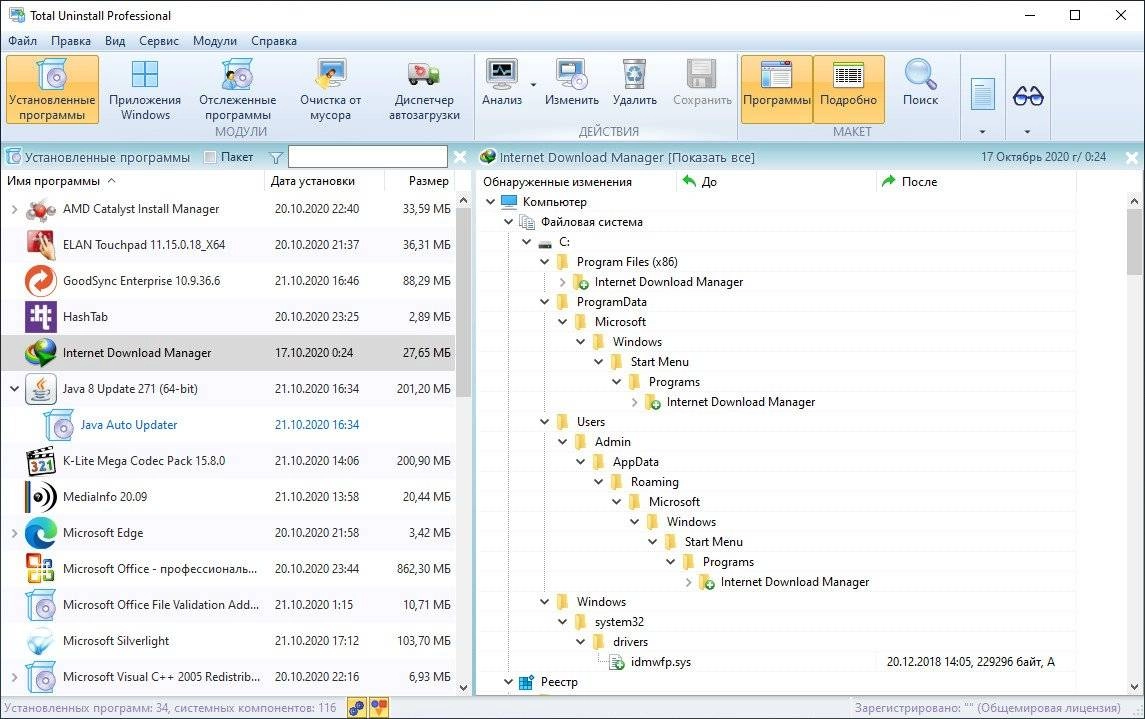Image resolution: width=1145 pixels, height=719 pixels.
Task: Click the GoodSync Enterprise program icon
Action: click(x=41, y=280)
